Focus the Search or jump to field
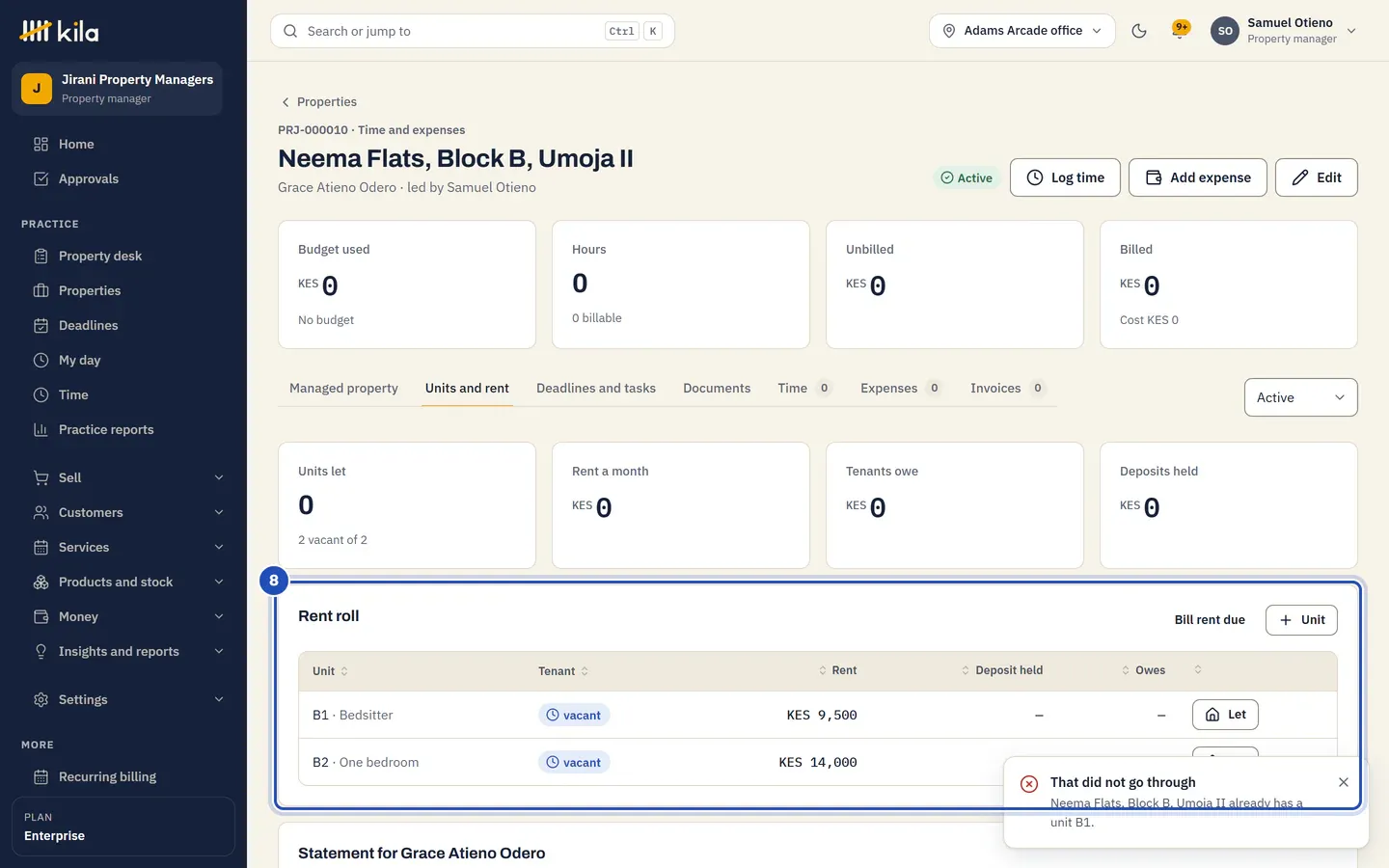The width and height of the screenshot is (1389, 868). coord(473,31)
